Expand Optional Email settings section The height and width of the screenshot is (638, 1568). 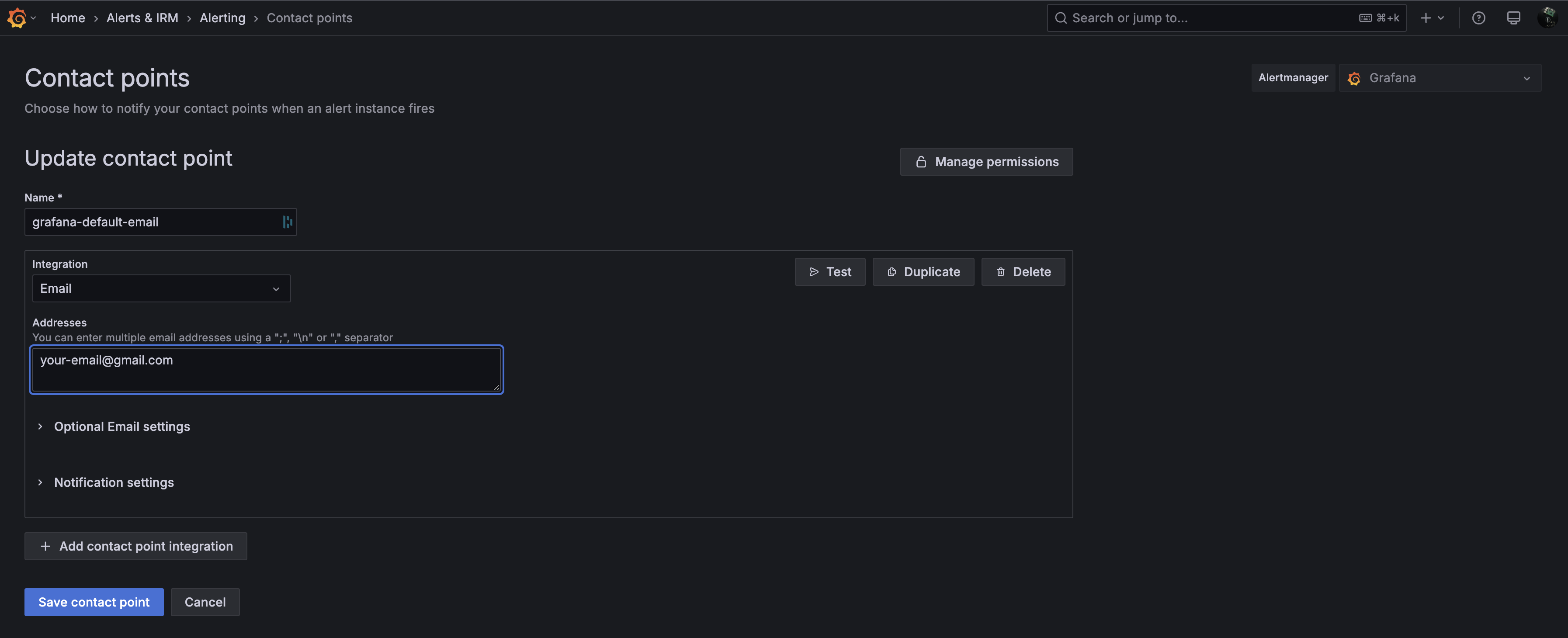click(122, 426)
